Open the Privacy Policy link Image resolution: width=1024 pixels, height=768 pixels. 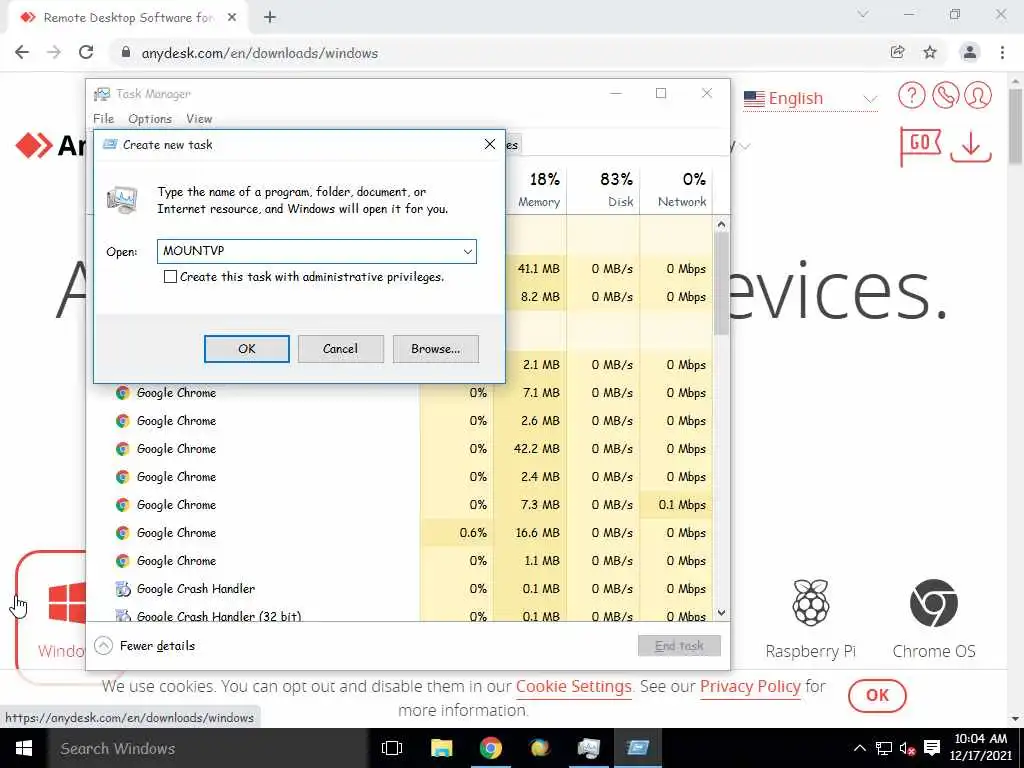click(750, 686)
